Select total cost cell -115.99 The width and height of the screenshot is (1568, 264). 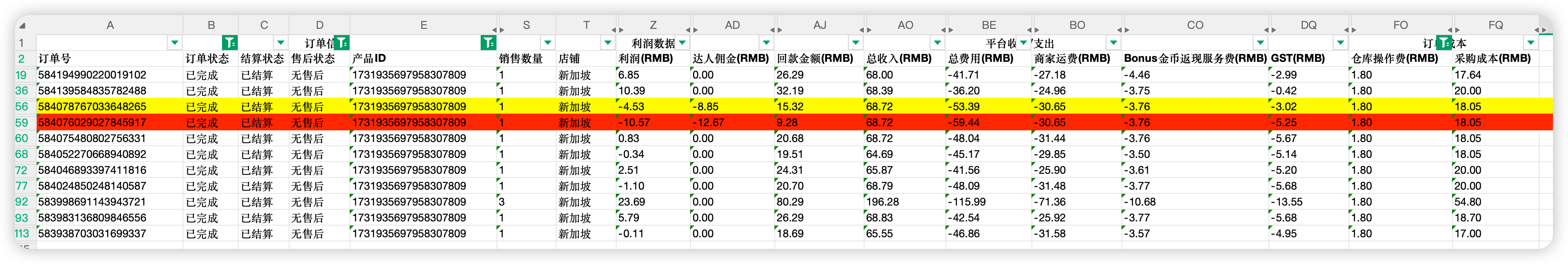click(x=989, y=202)
